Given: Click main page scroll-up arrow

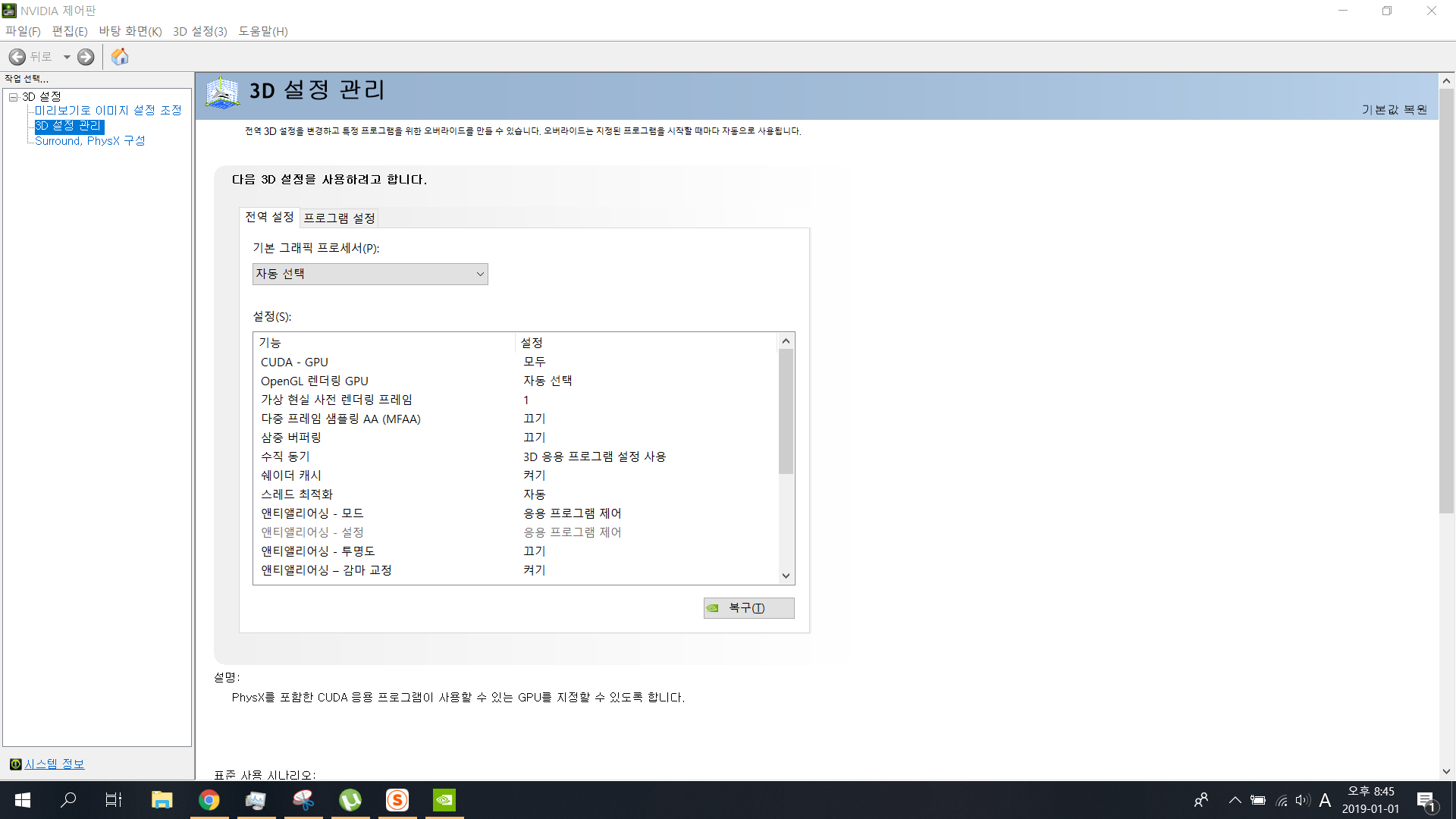Looking at the screenshot, I should pos(1446,80).
